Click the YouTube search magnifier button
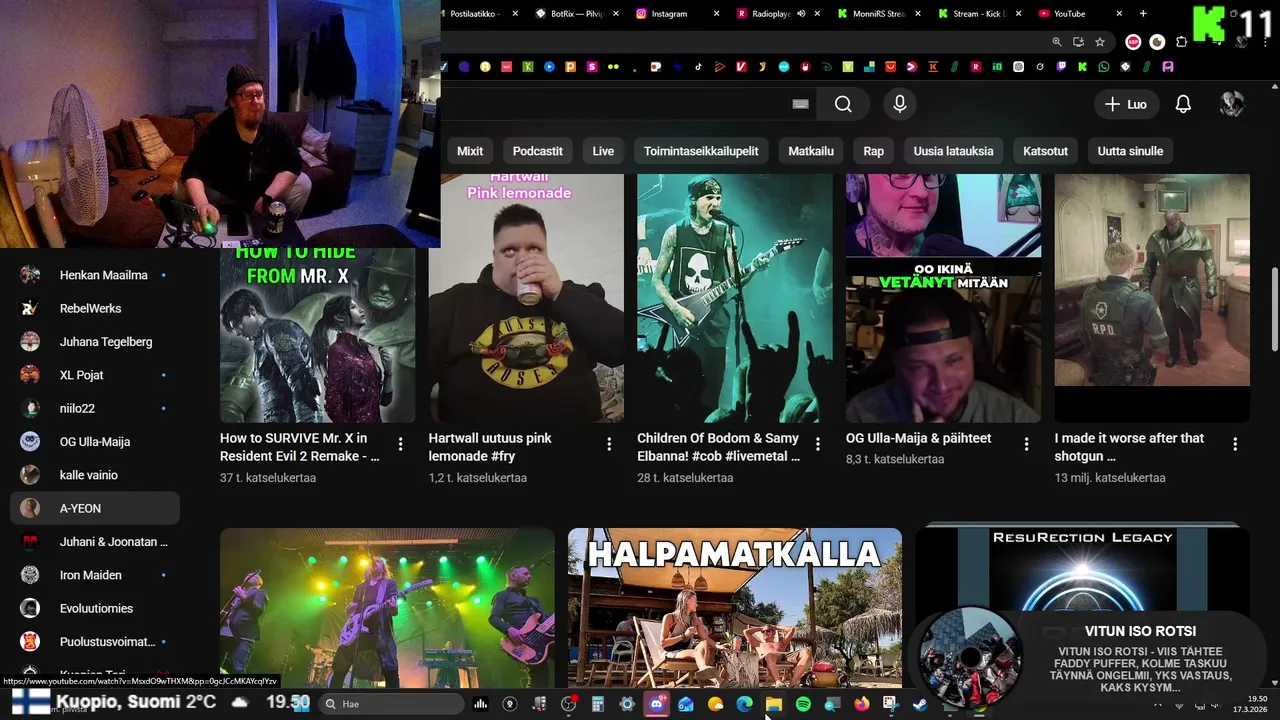This screenshot has width=1280, height=720. 843,104
